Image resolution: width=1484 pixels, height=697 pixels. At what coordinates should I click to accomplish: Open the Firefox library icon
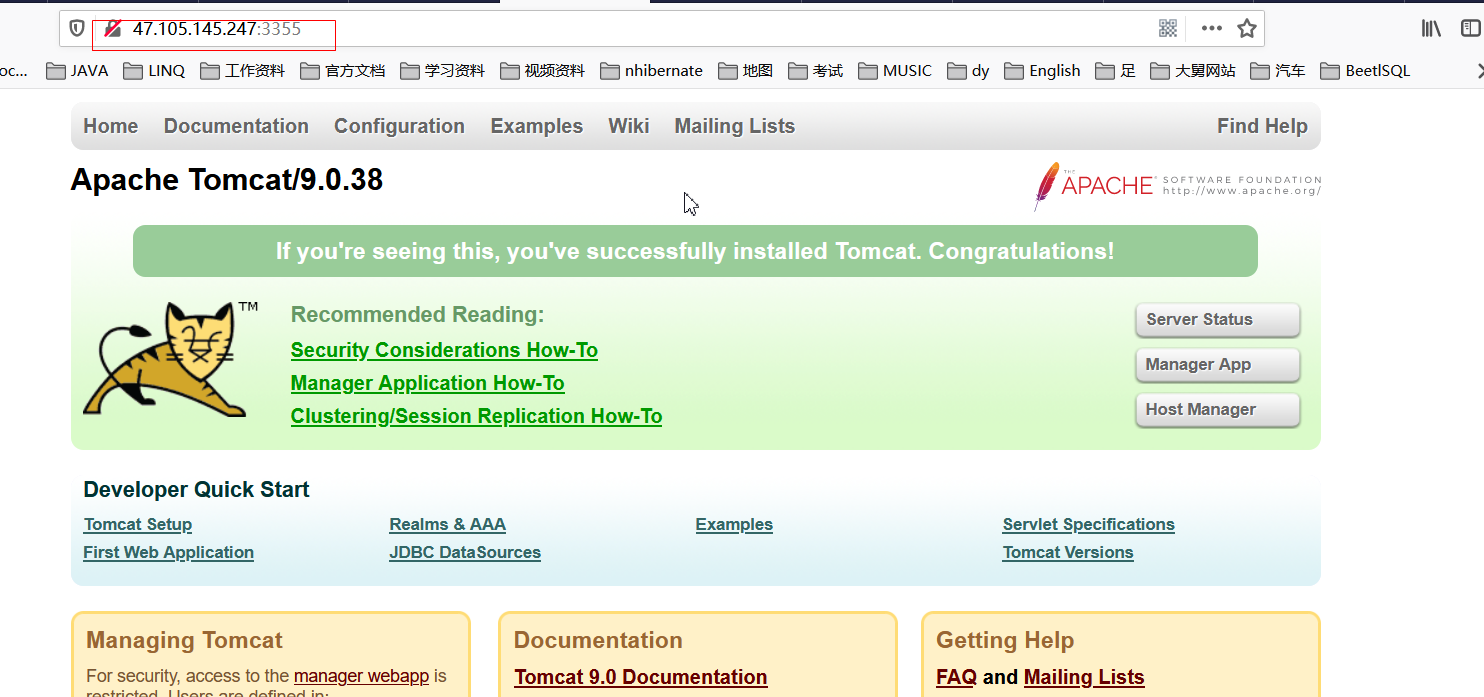point(1432,29)
